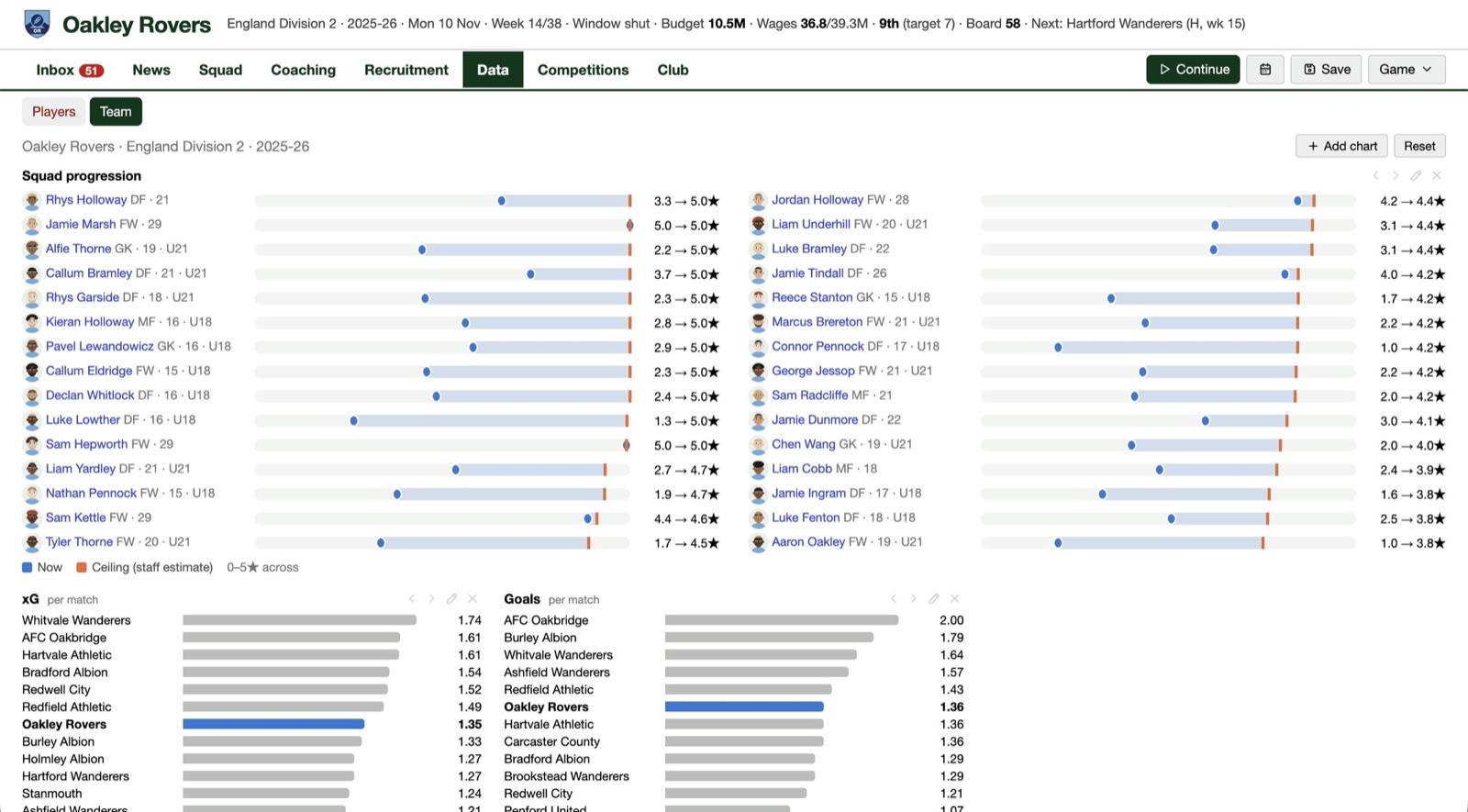Edit the xG per match chart
Viewport: 1468px width, 812px height.
(451, 598)
